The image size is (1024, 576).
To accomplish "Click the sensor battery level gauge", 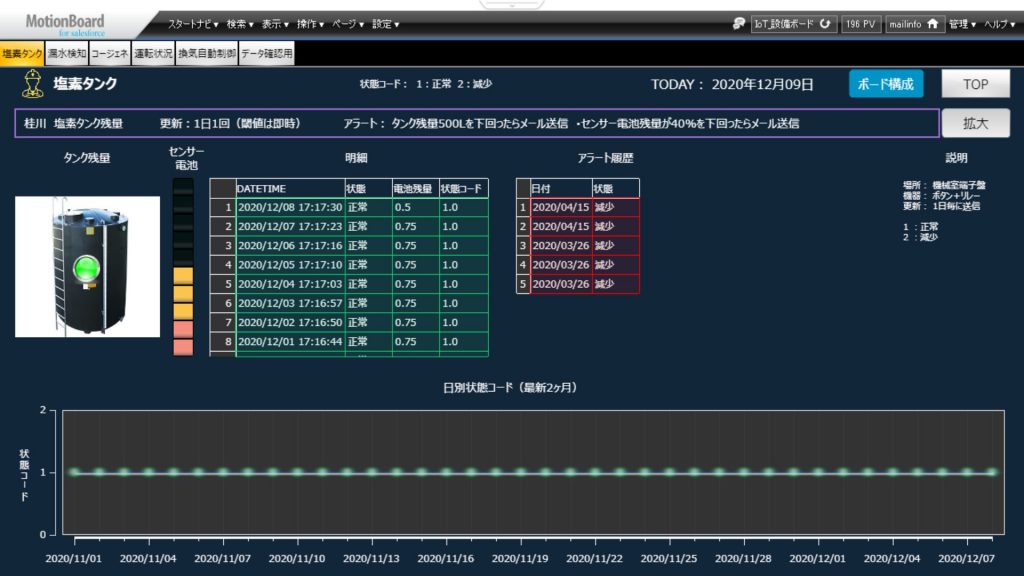I will [x=183, y=266].
